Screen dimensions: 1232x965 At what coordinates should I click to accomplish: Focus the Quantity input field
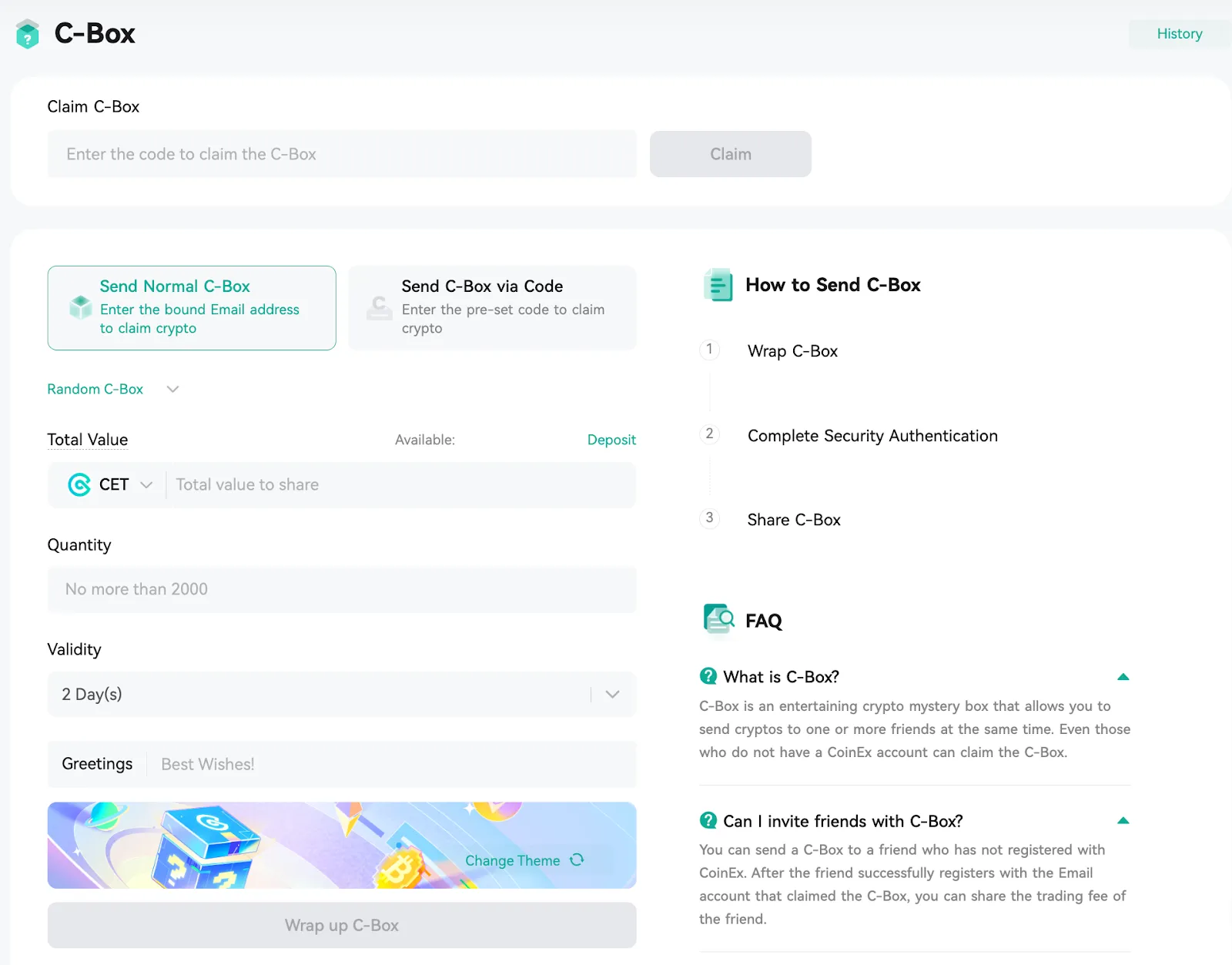[342, 589]
